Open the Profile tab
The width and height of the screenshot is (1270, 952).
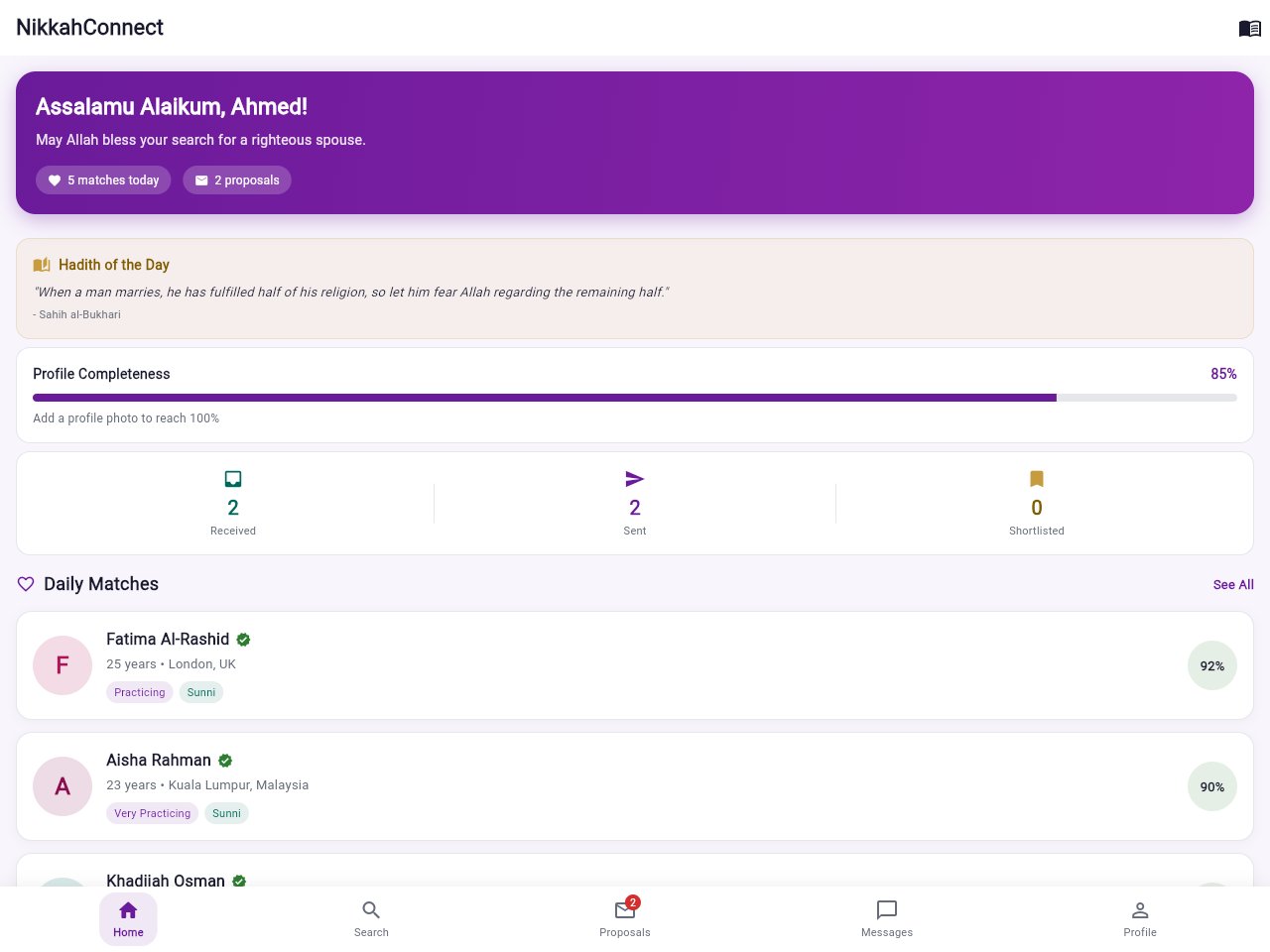pos(1140,919)
